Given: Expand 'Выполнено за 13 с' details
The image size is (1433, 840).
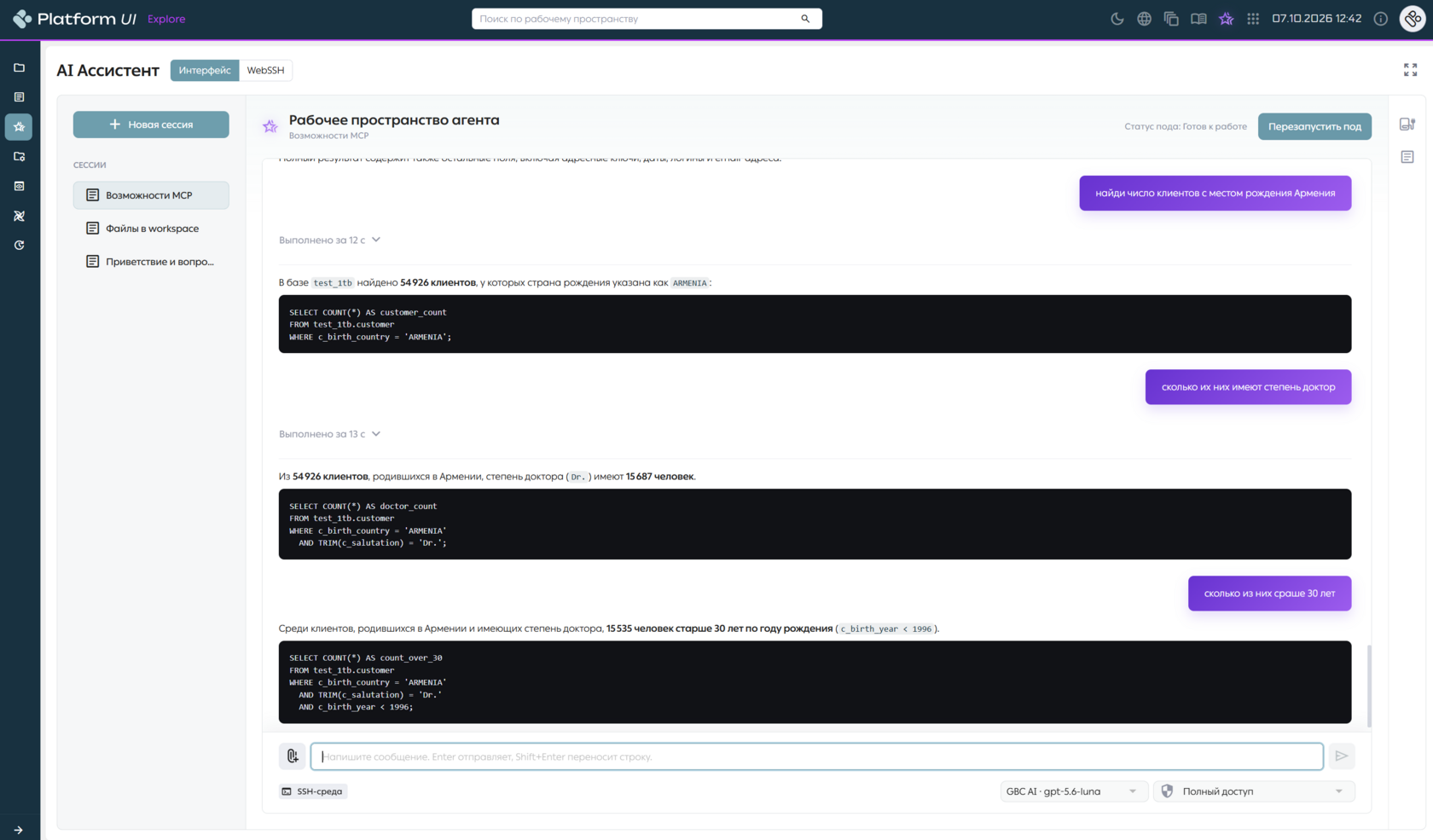Looking at the screenshot, I should pos(329,434).
